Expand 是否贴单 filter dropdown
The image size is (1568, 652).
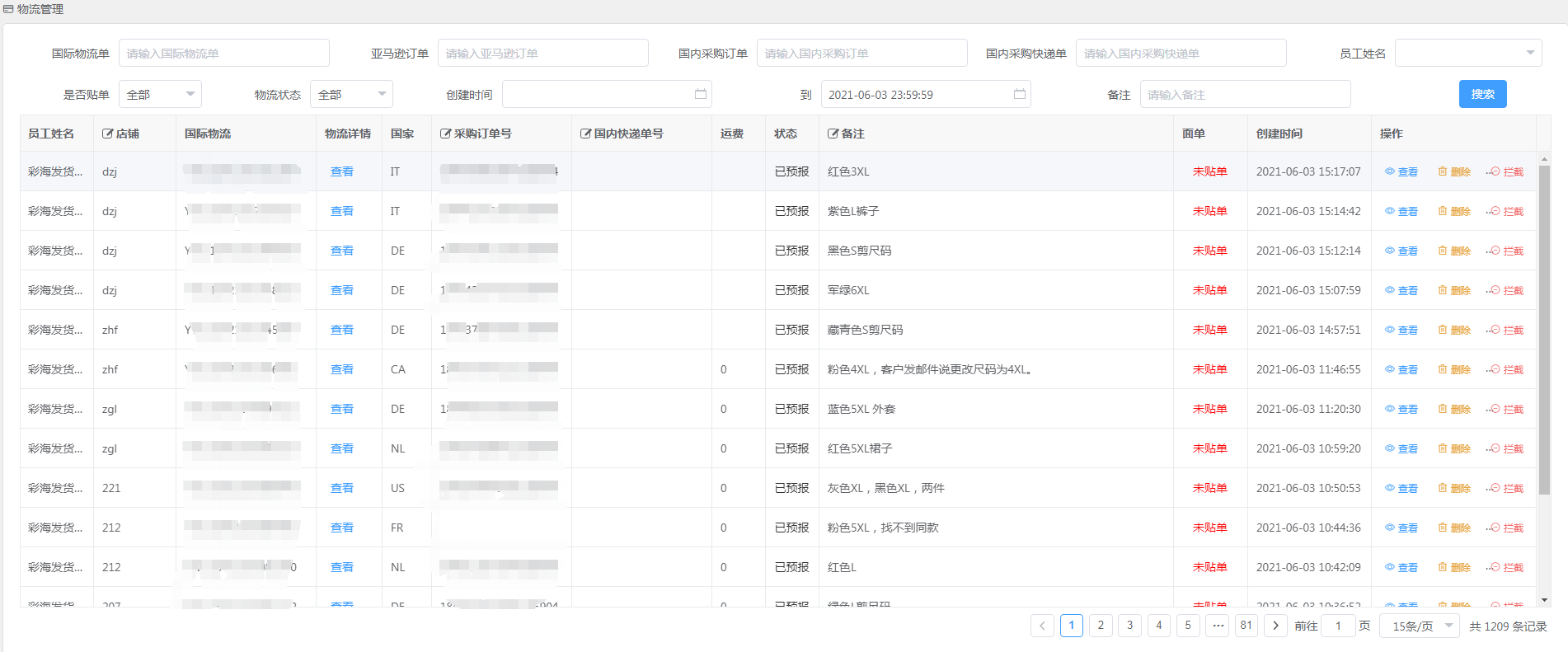click(x=160, y=95)
